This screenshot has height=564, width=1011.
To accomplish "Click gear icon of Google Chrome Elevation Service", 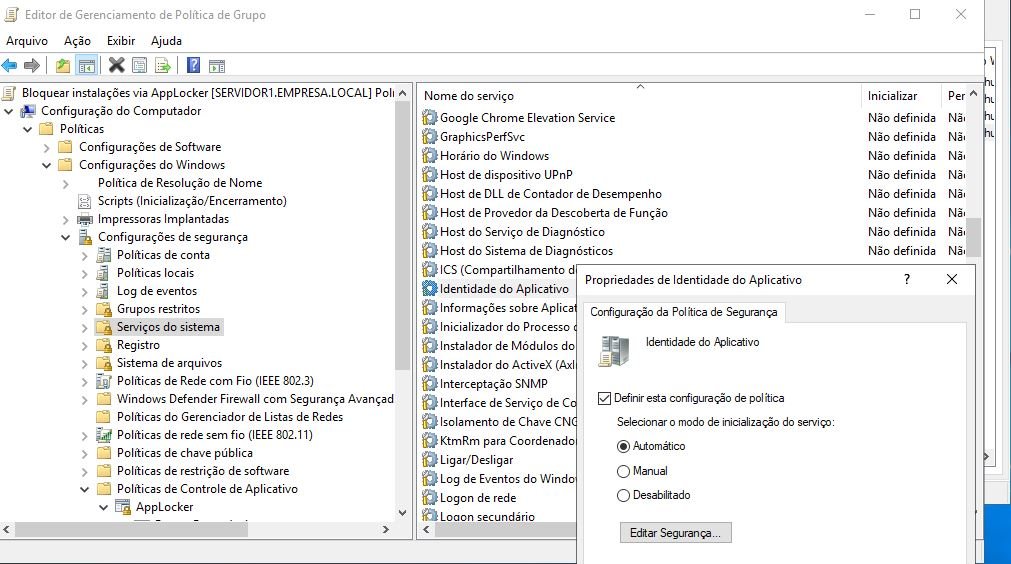I will click(429, 118).
